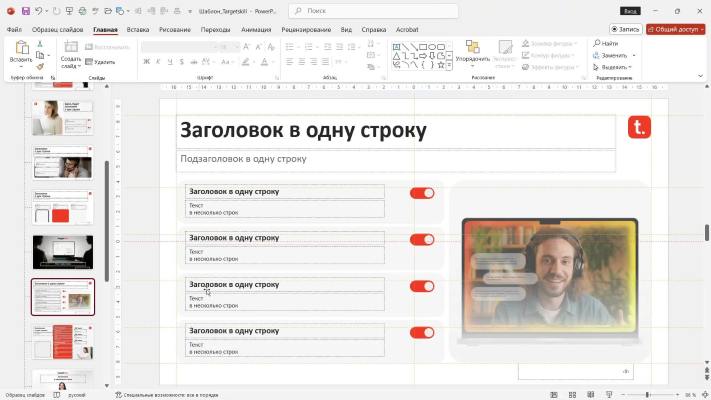Undo the last action
Viewport: 711px width, 400px height.
(x=39, y=11)
